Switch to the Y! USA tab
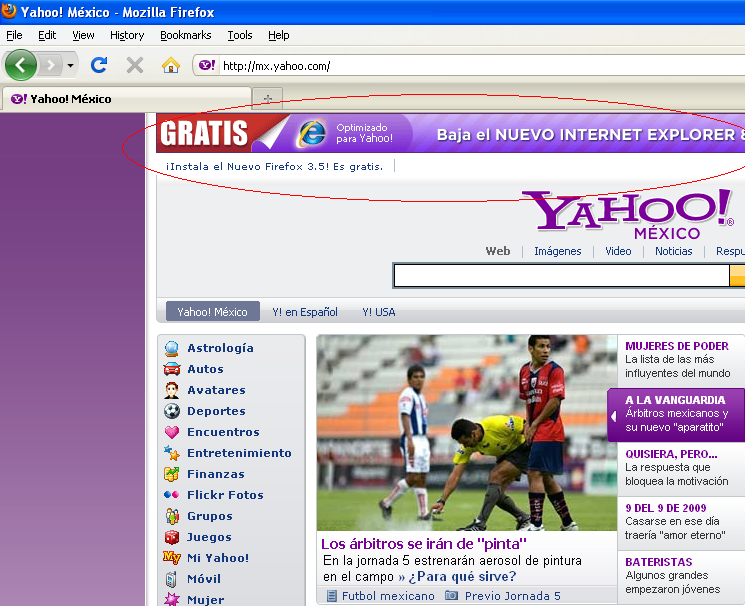Screen dimensions: 745x606 click(379, 312)
